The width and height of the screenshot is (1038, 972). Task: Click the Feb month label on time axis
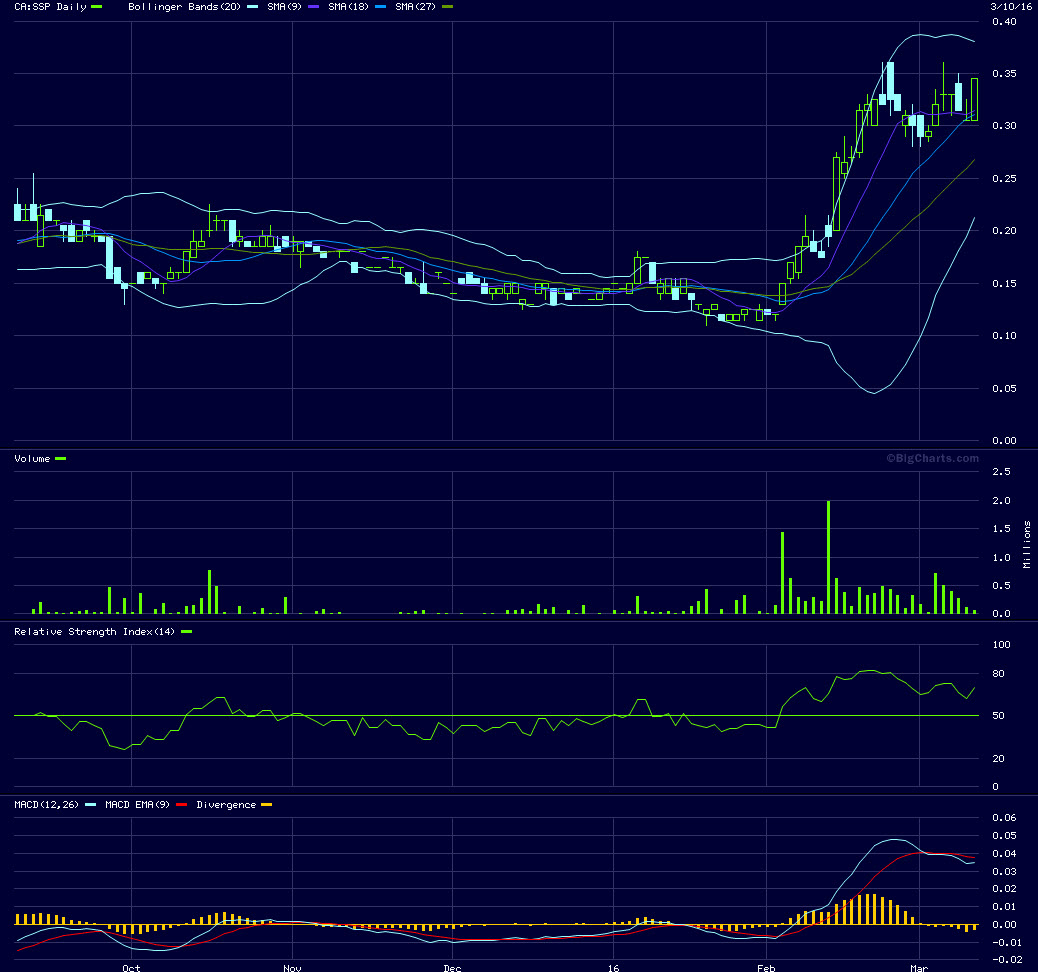(766, 967)
